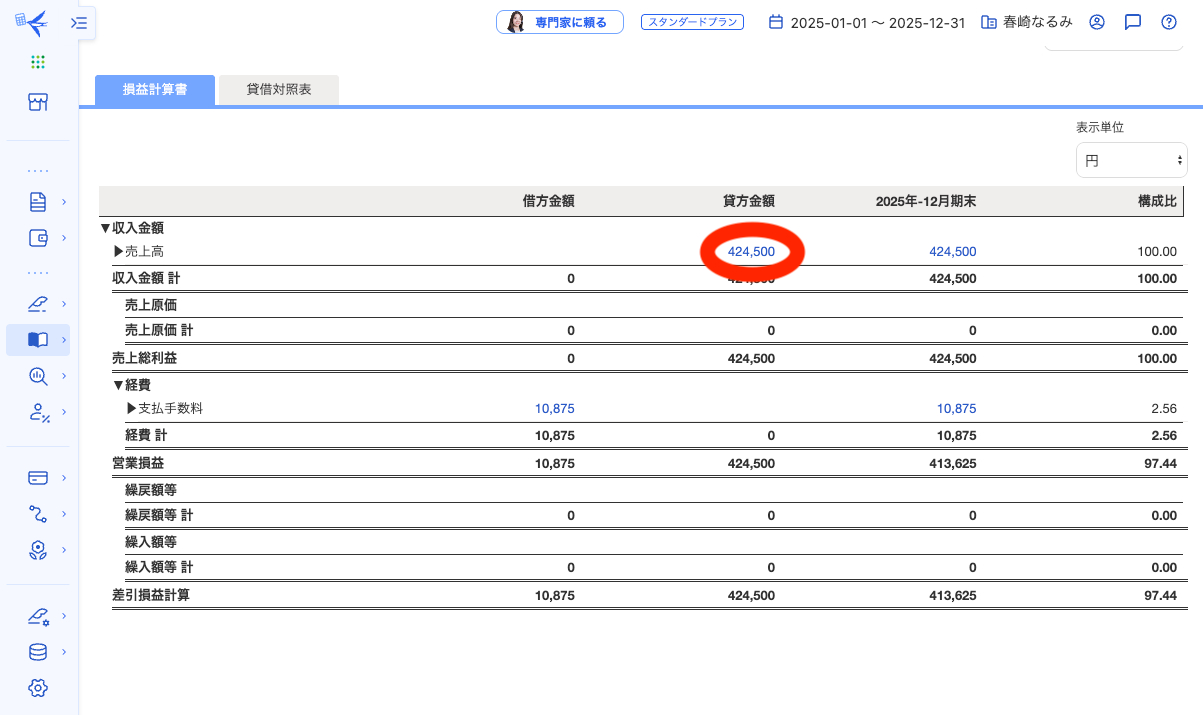Viewport: 1203px width, 715px height.
Task: Click the document icon in sidebar
Action: click(38, 202)
